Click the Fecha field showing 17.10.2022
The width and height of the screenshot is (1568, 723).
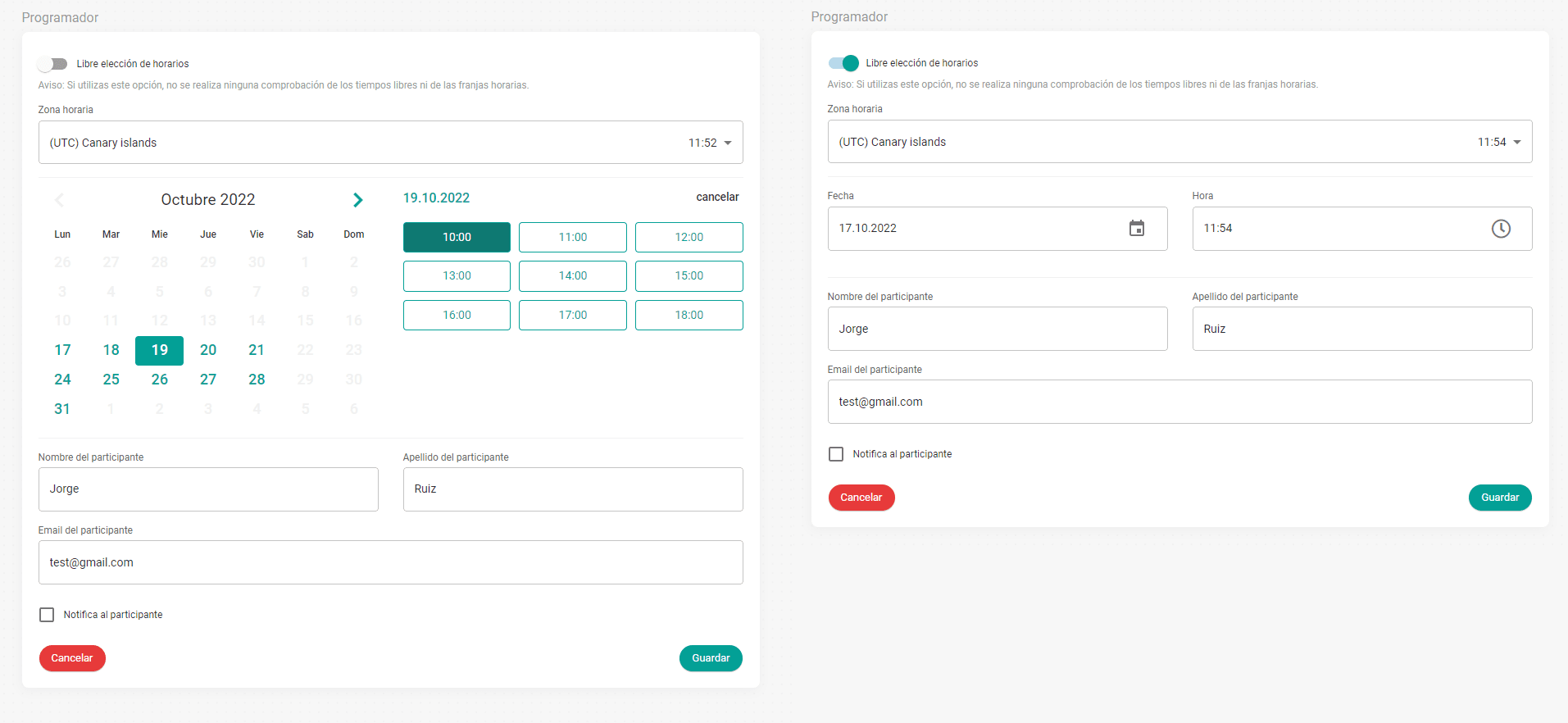click(998, 229)
